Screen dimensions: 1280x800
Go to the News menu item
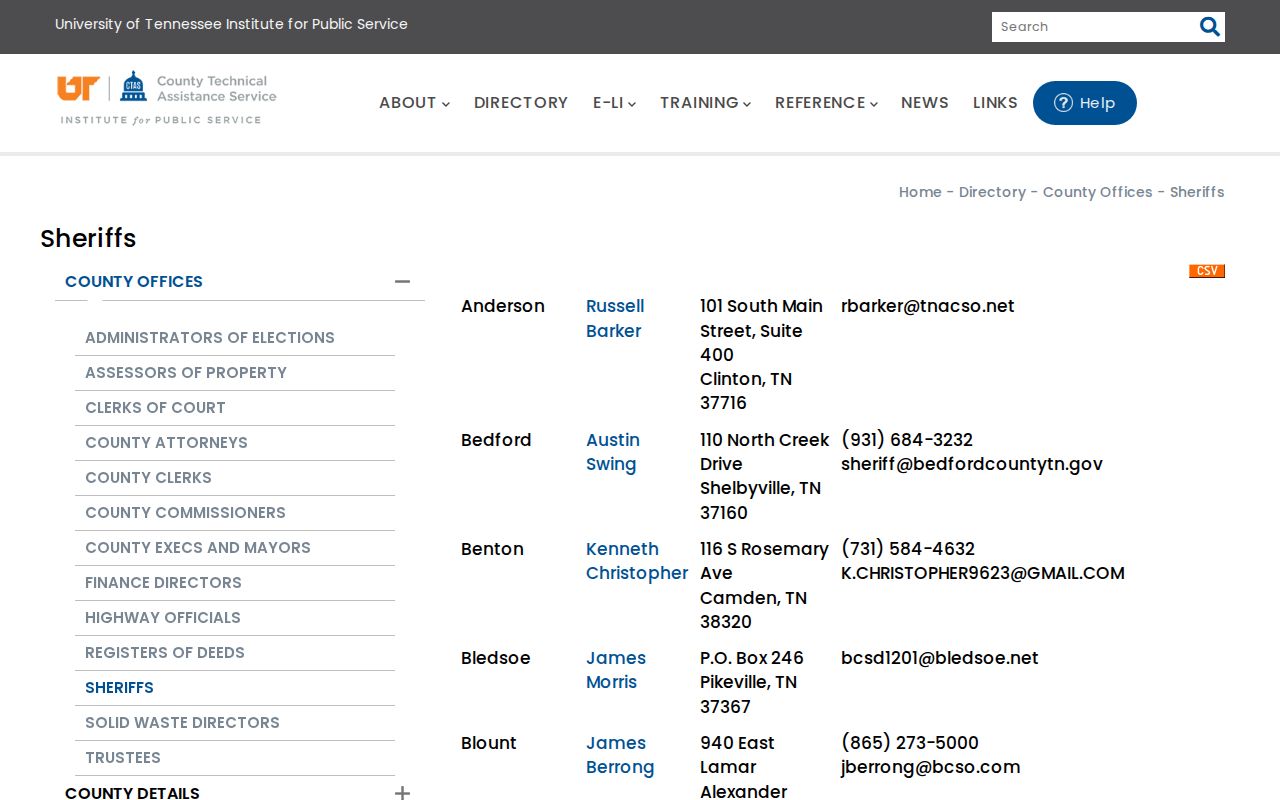[925, 103]
